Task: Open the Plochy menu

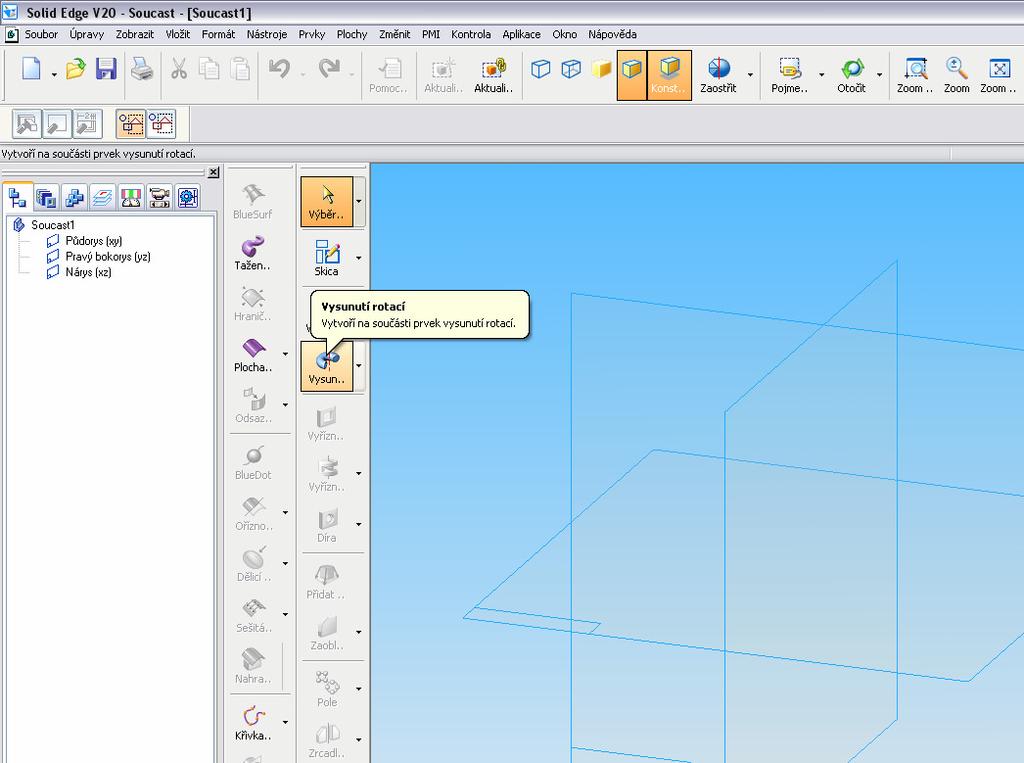Action: pyautogui.click(x=352, y=35)
